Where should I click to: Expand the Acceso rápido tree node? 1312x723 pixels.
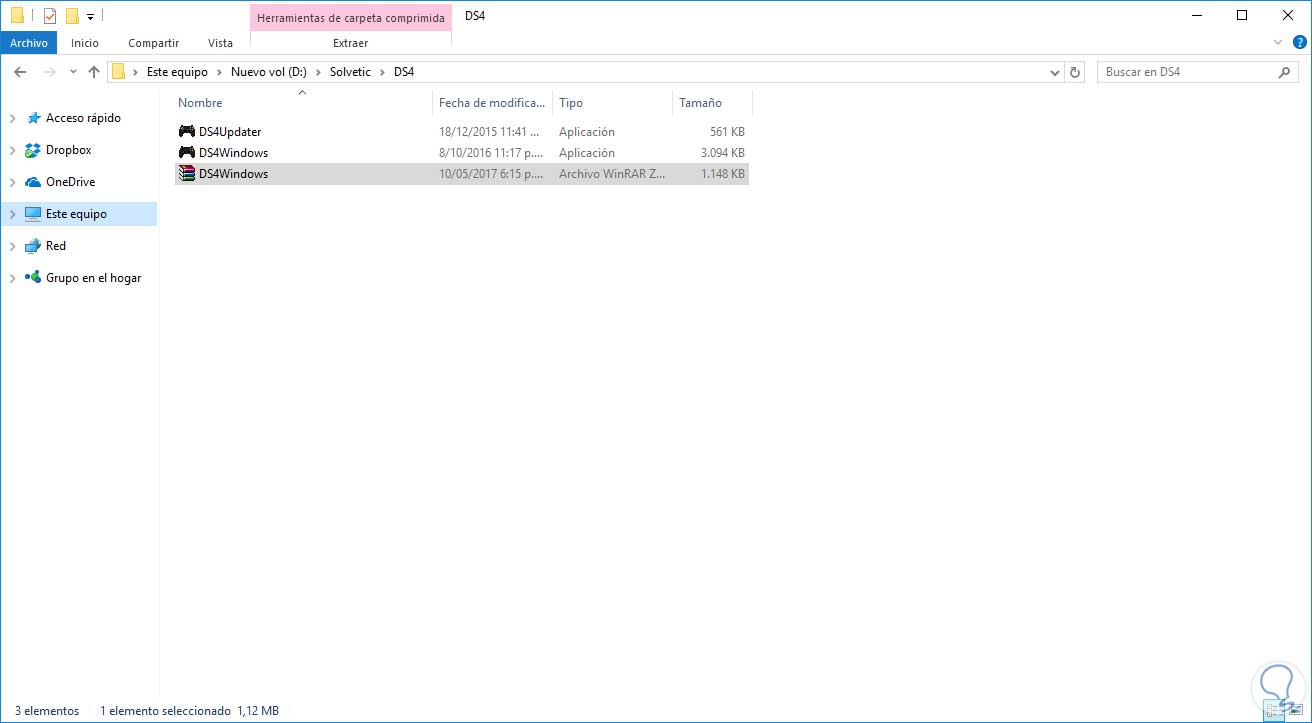click(x=12, y=118)
